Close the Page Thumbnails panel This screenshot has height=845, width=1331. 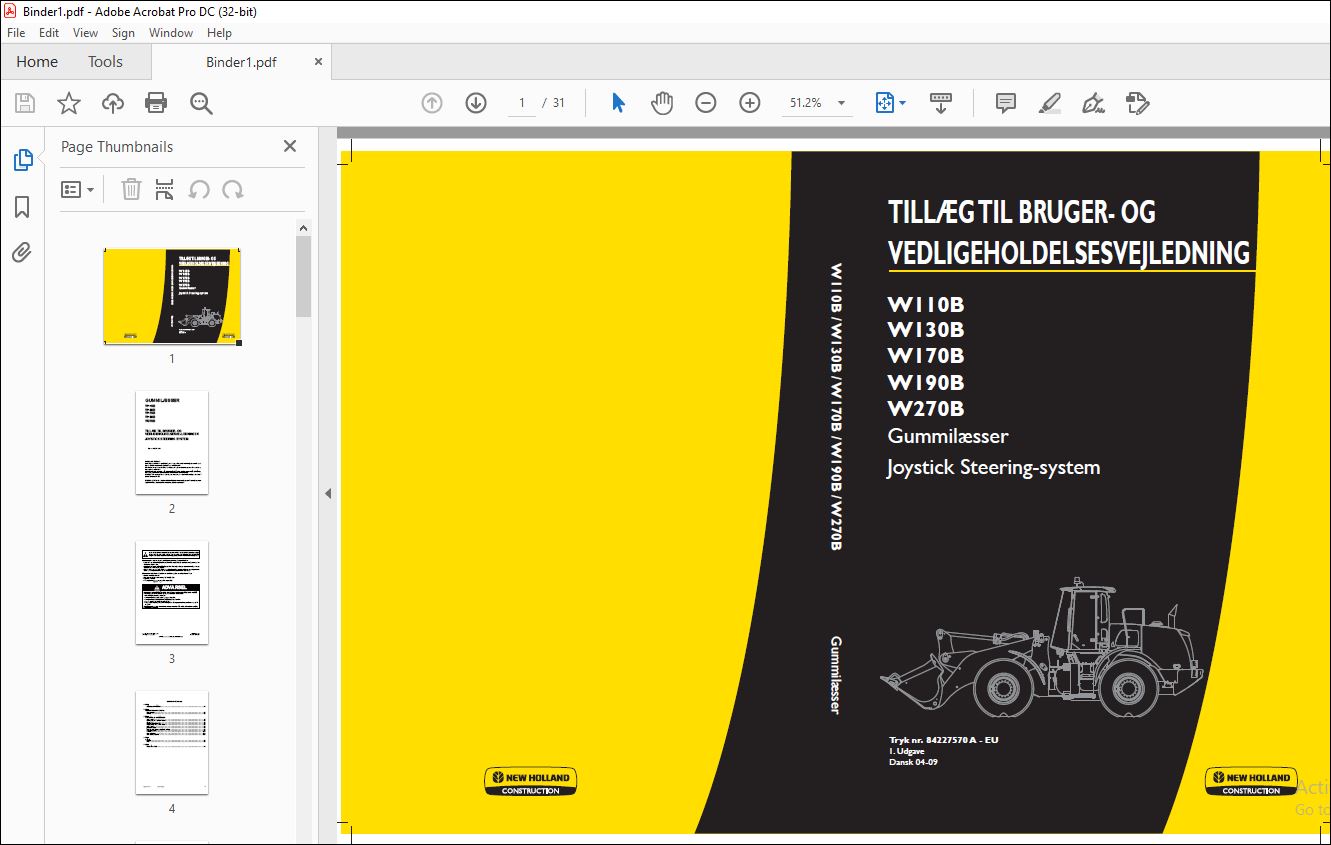click(x=290, y=146)
